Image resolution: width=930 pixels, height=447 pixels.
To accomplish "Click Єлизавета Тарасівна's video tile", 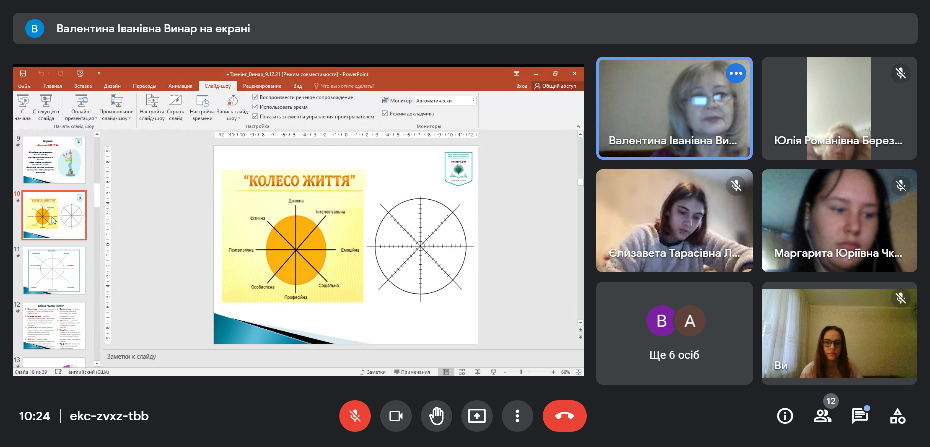I will (x=674, y=220).
